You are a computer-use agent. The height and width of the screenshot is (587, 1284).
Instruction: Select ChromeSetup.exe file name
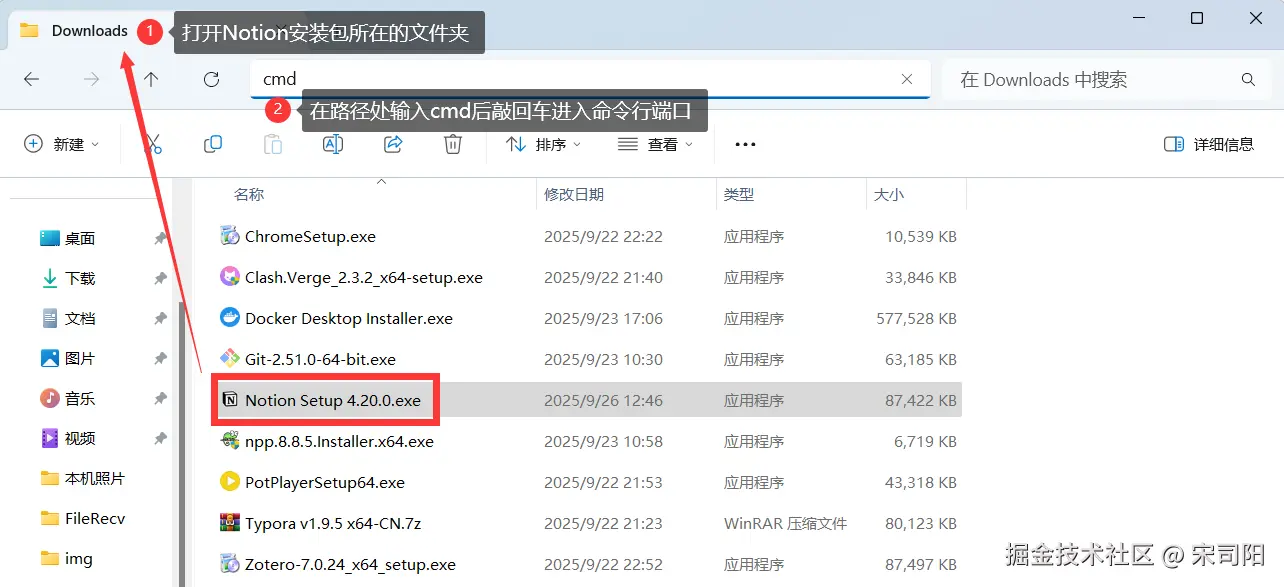click(310, 237)
